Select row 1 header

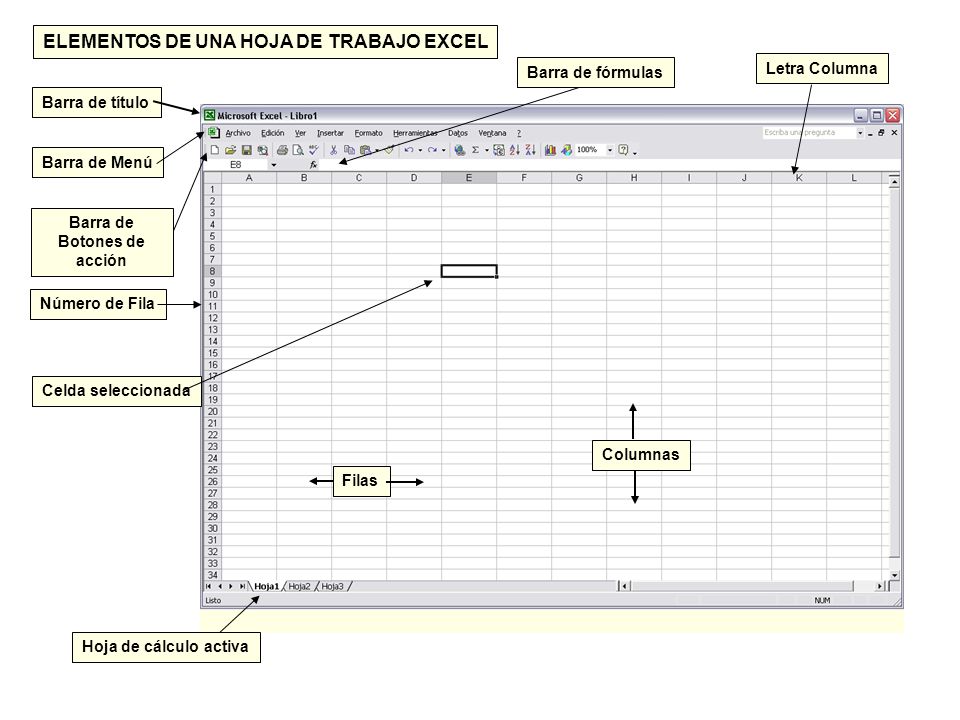212,189
